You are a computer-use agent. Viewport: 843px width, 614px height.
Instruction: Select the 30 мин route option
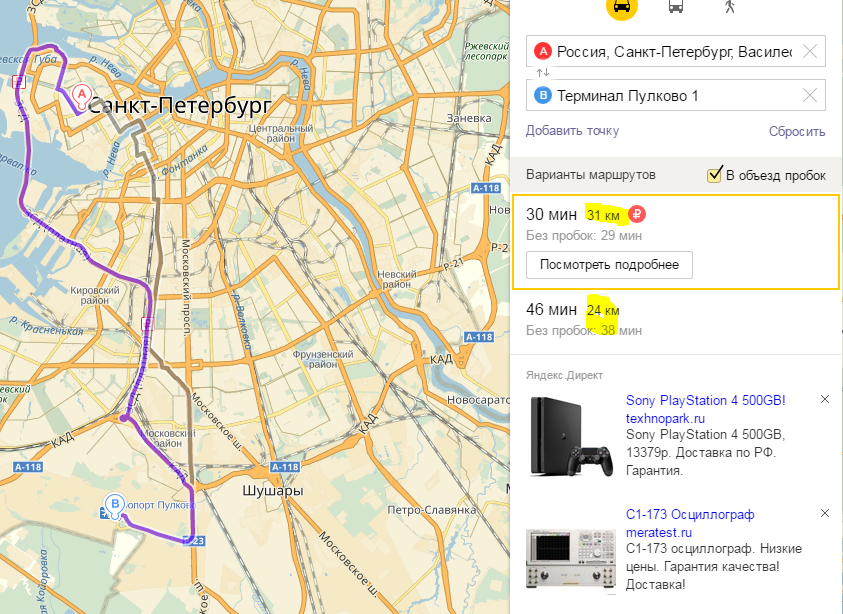[x=676, y=242]
